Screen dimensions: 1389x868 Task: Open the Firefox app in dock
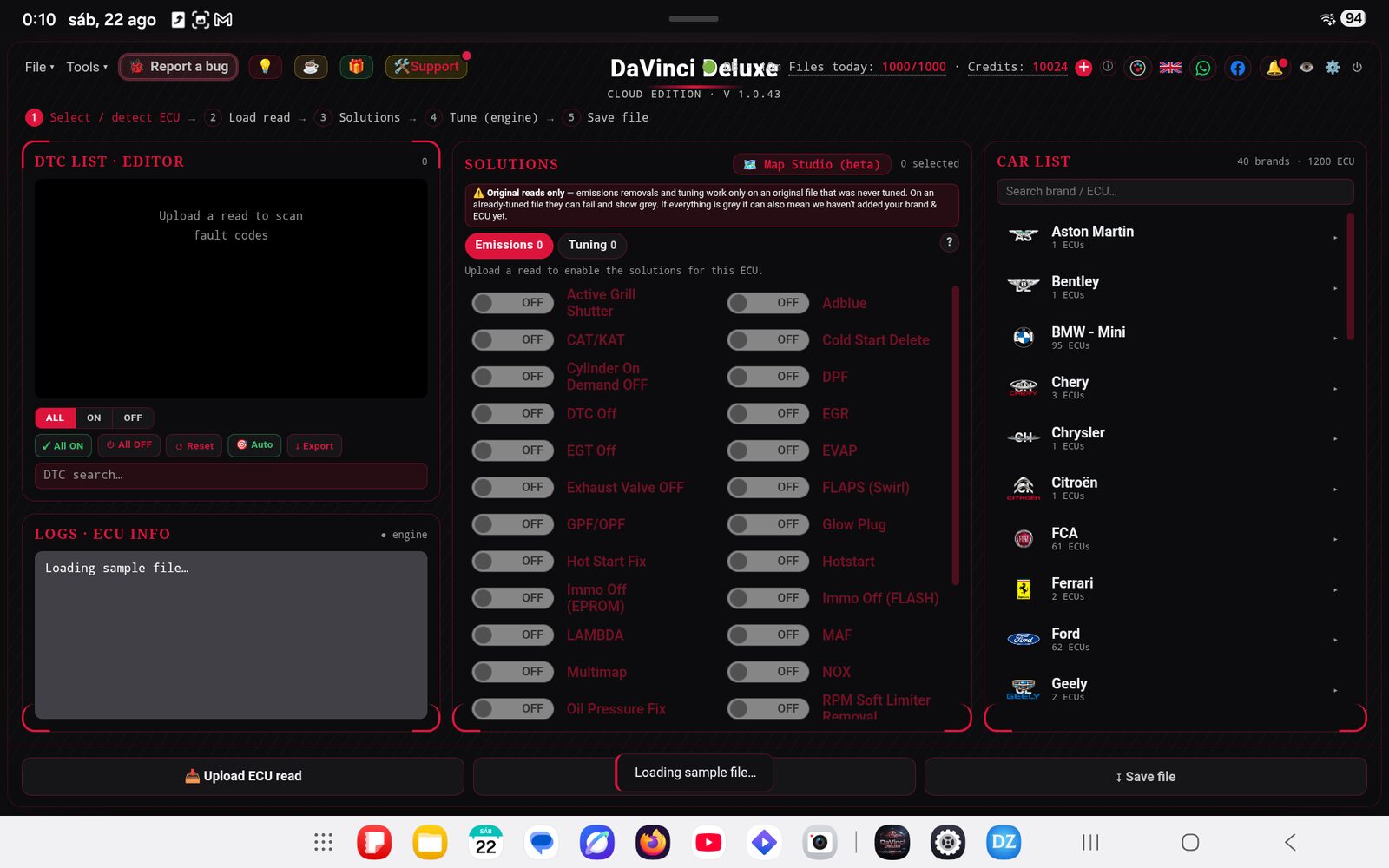pos(653,842)
